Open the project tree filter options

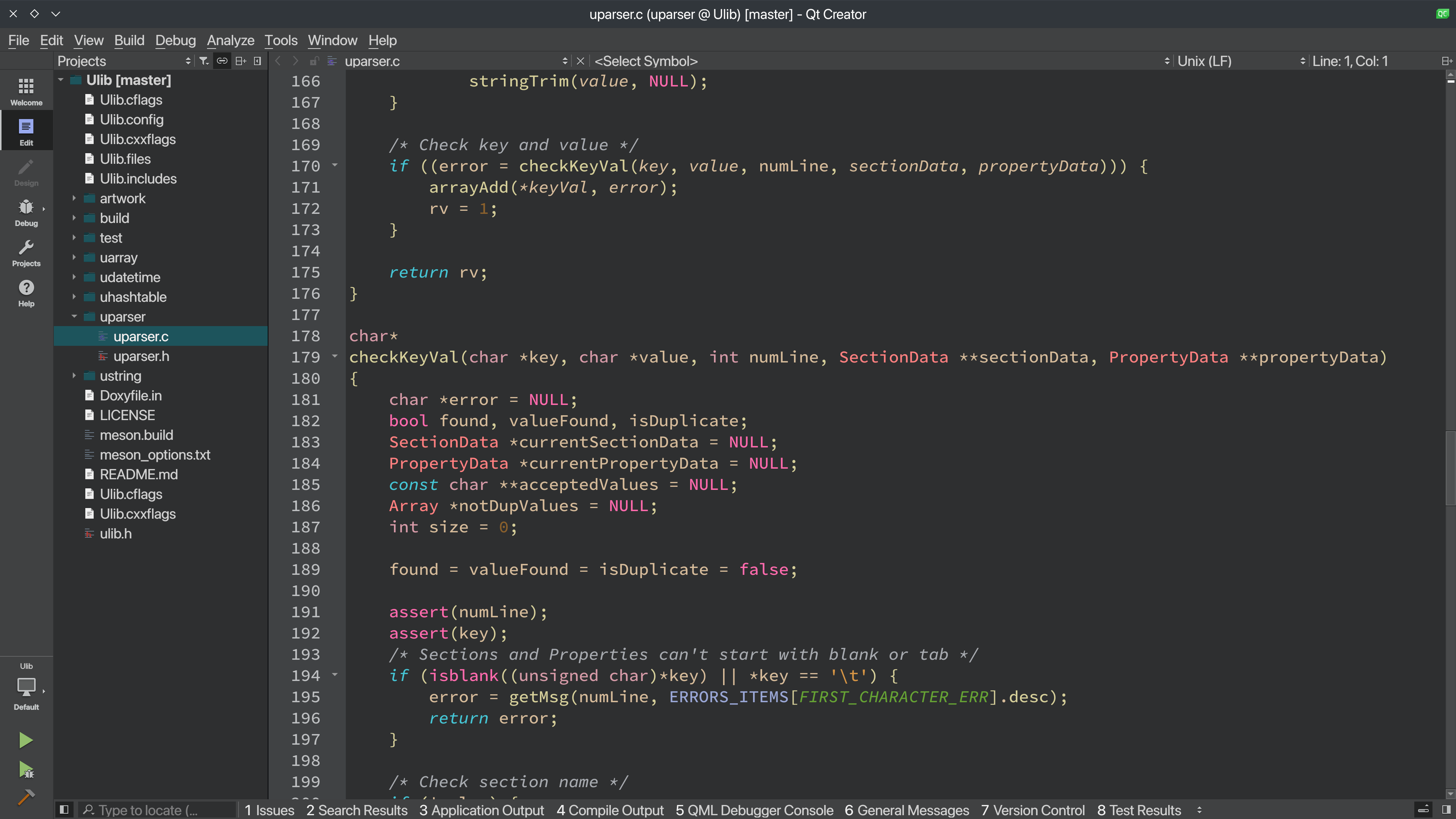204,61
